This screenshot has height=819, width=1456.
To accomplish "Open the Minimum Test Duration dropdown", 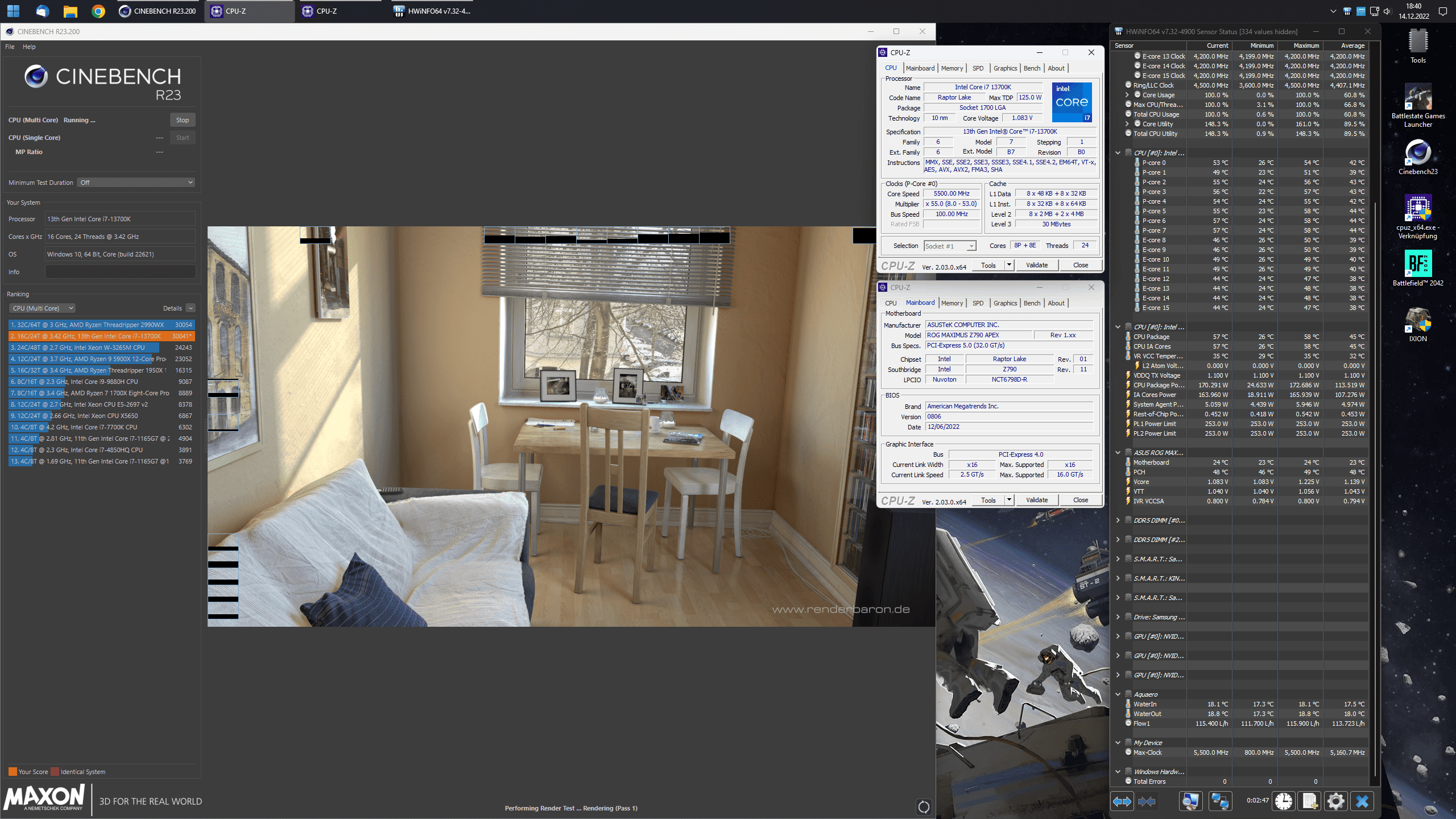I will (136, 183).
